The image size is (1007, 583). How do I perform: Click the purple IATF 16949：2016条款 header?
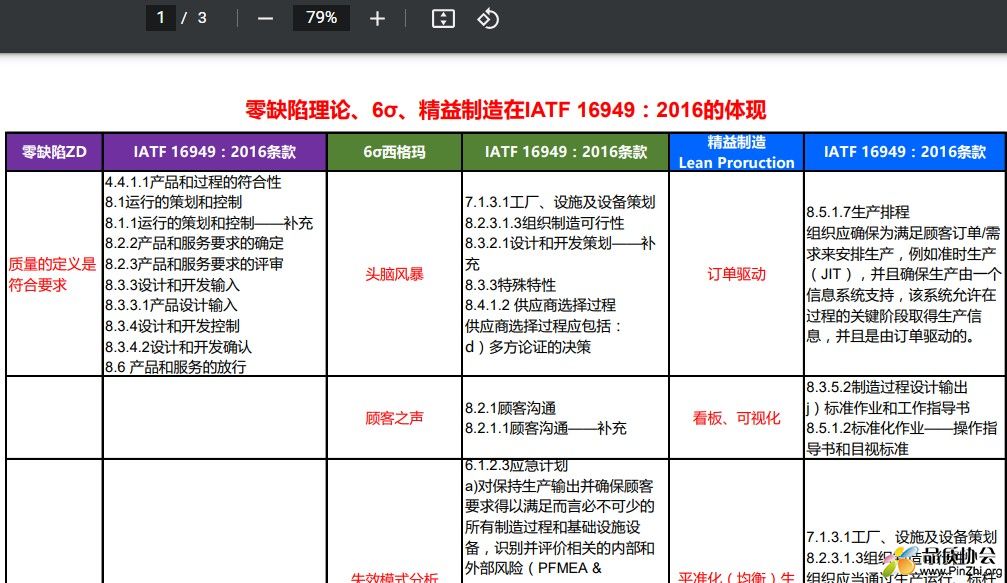215,152
